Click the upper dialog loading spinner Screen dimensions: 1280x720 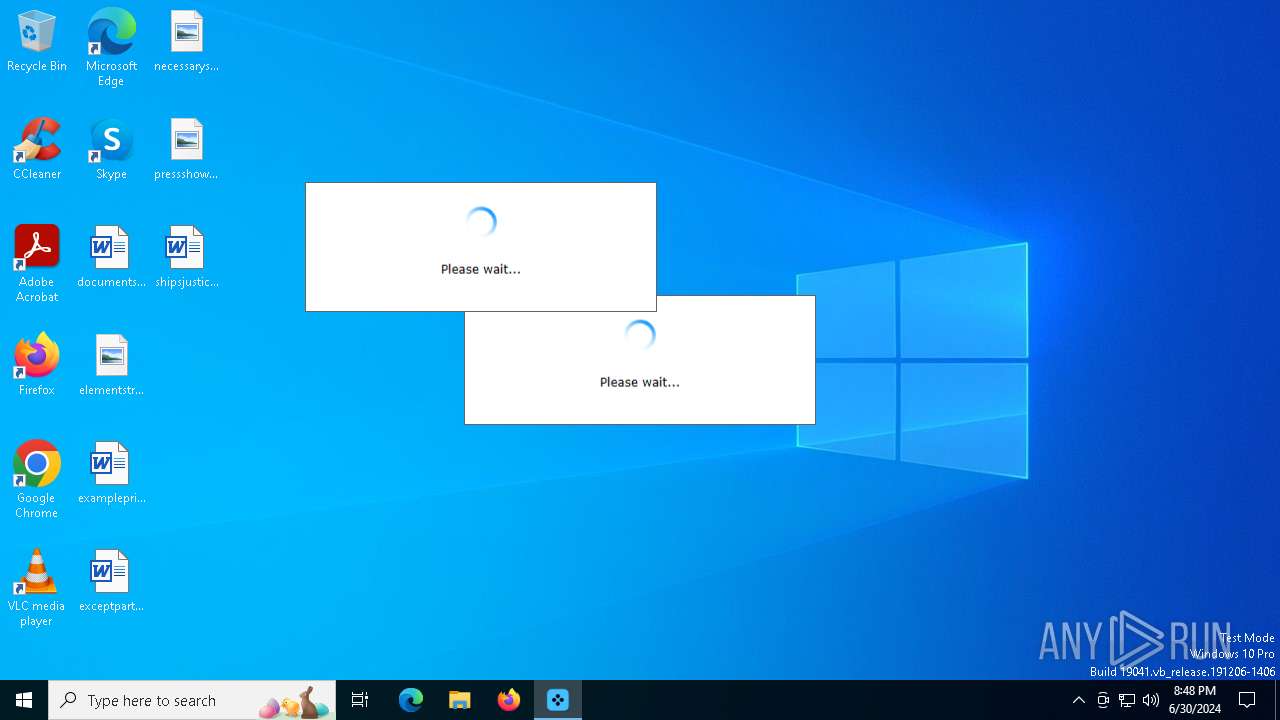(x=481, y=222)
